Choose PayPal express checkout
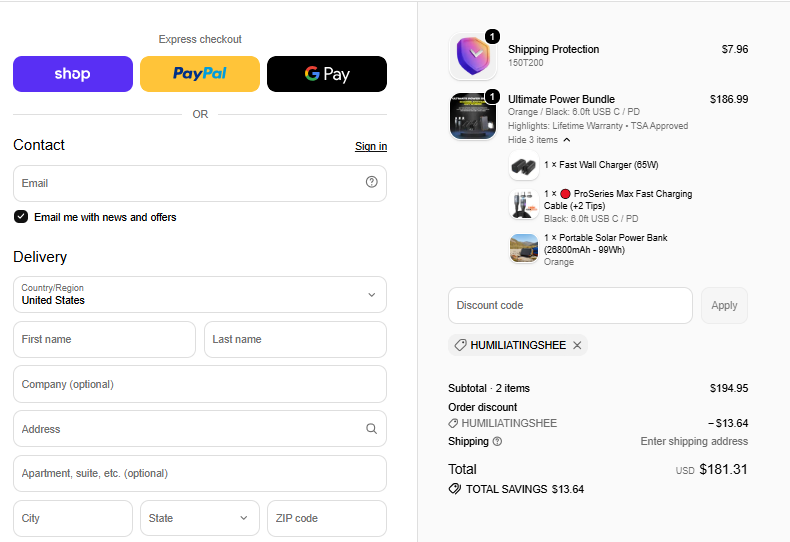 coord(200,74)
